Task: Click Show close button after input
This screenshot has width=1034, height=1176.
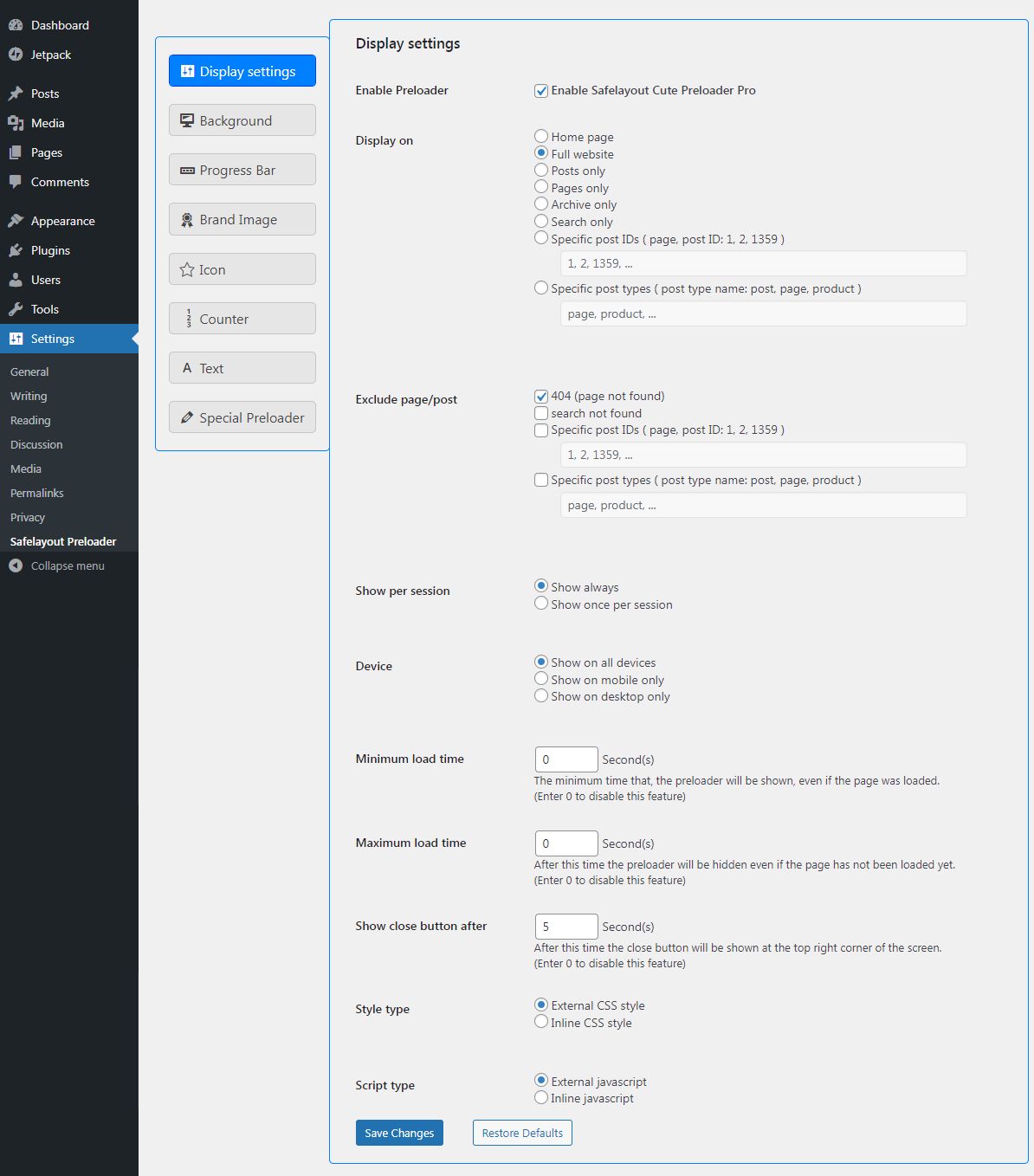Action: tap(566, 927)
